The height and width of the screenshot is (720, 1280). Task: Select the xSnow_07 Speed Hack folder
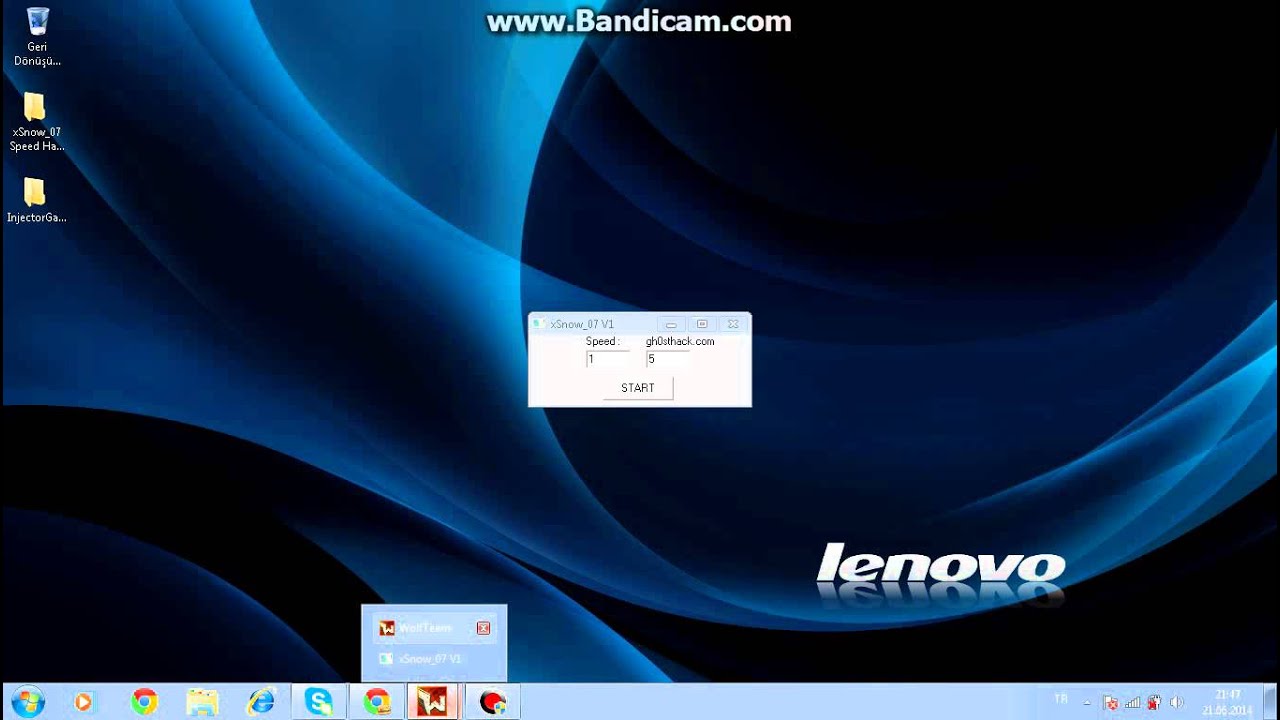[36, 122]
